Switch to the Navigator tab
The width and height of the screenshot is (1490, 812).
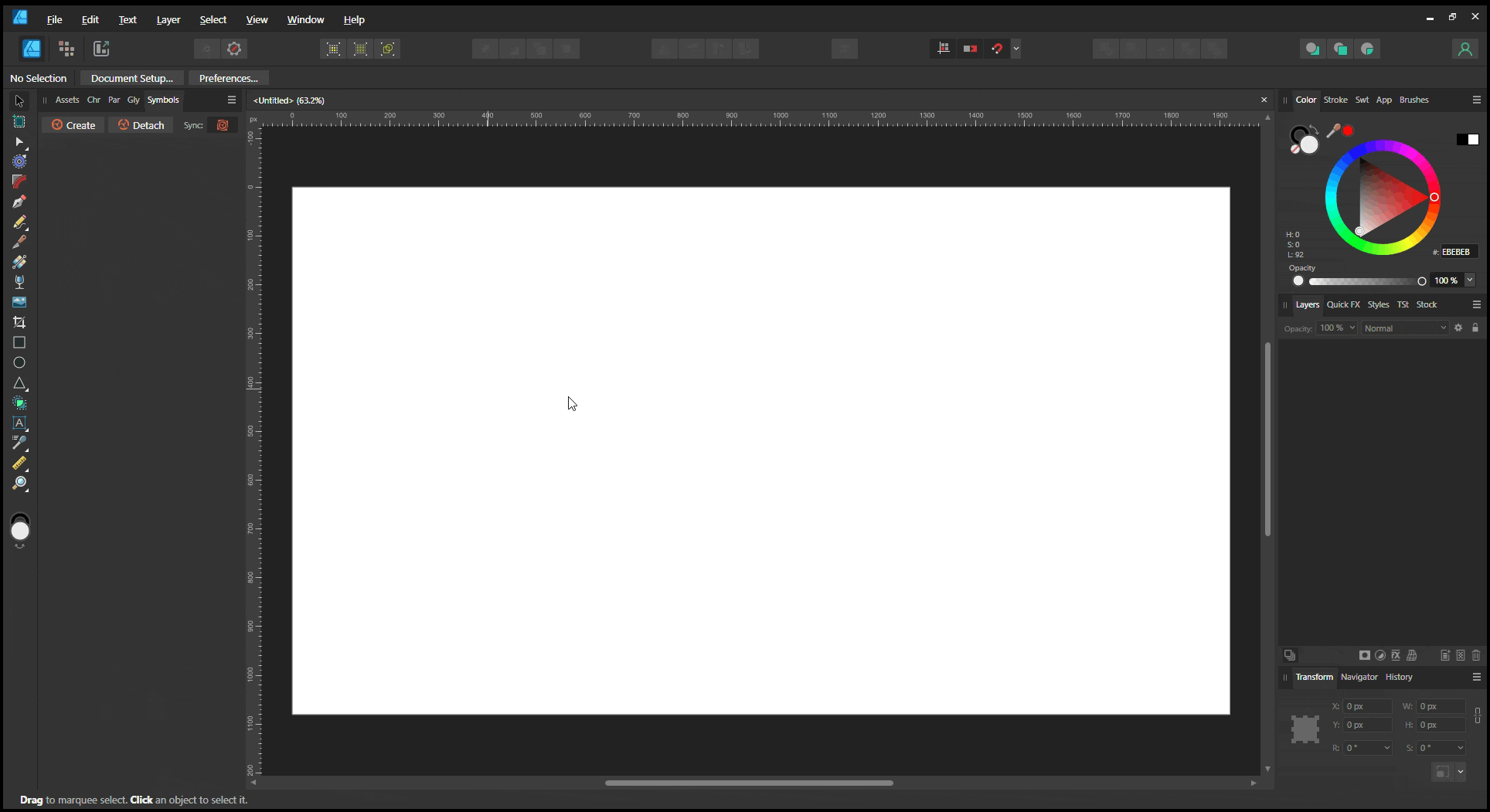(x=1359, y=677)
